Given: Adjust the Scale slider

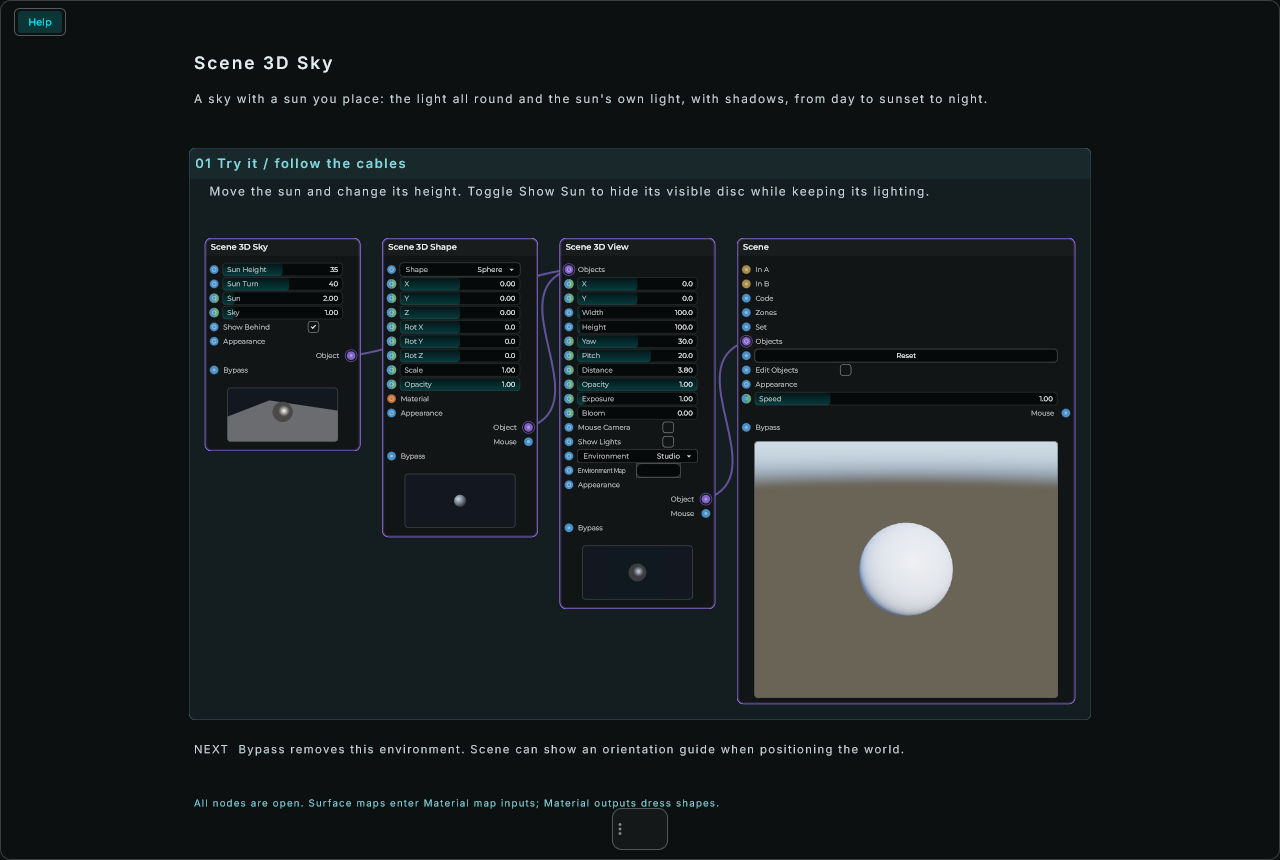Looking at the screenshot, I should pyautogui.click(x=460, y=370).
